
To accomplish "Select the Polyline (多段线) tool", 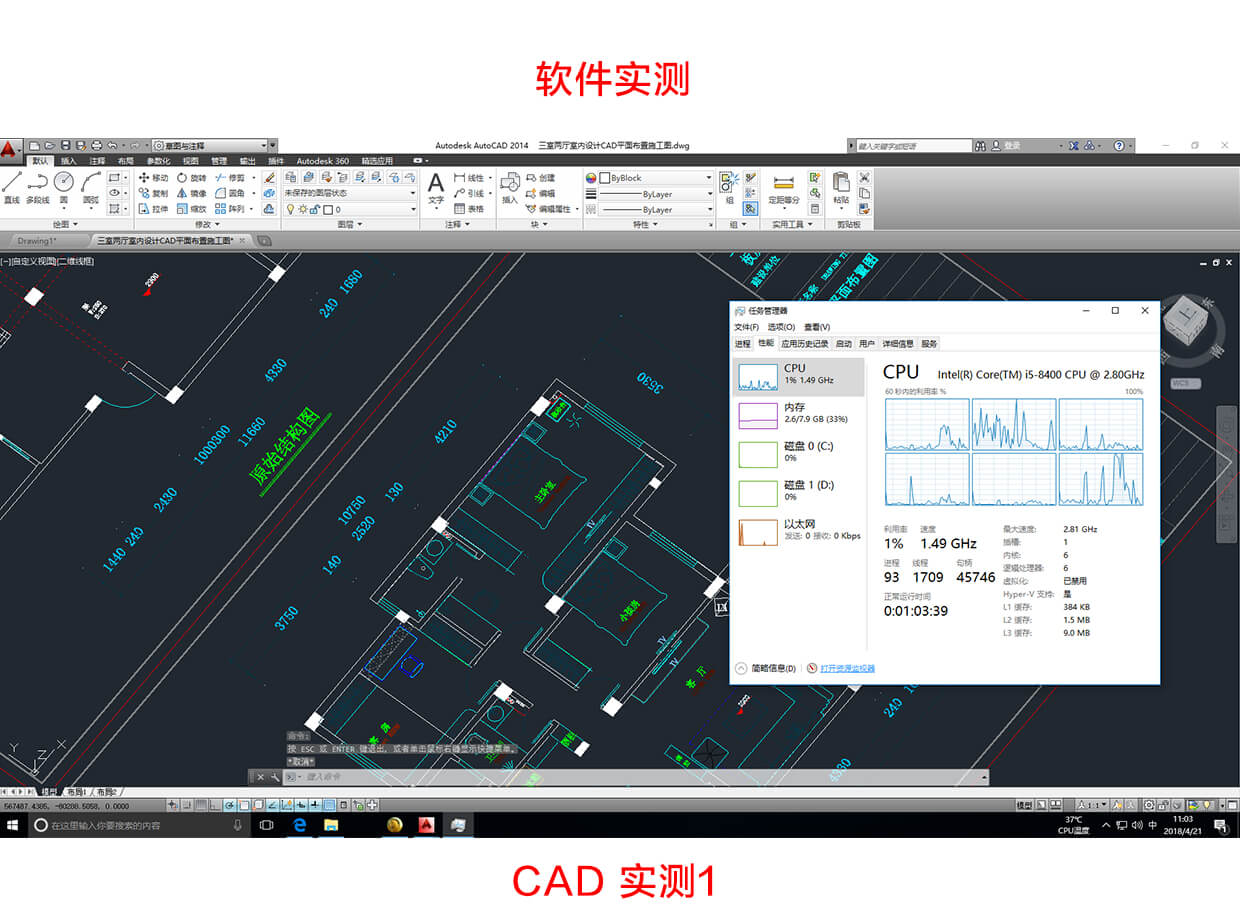I will (38, 188).
